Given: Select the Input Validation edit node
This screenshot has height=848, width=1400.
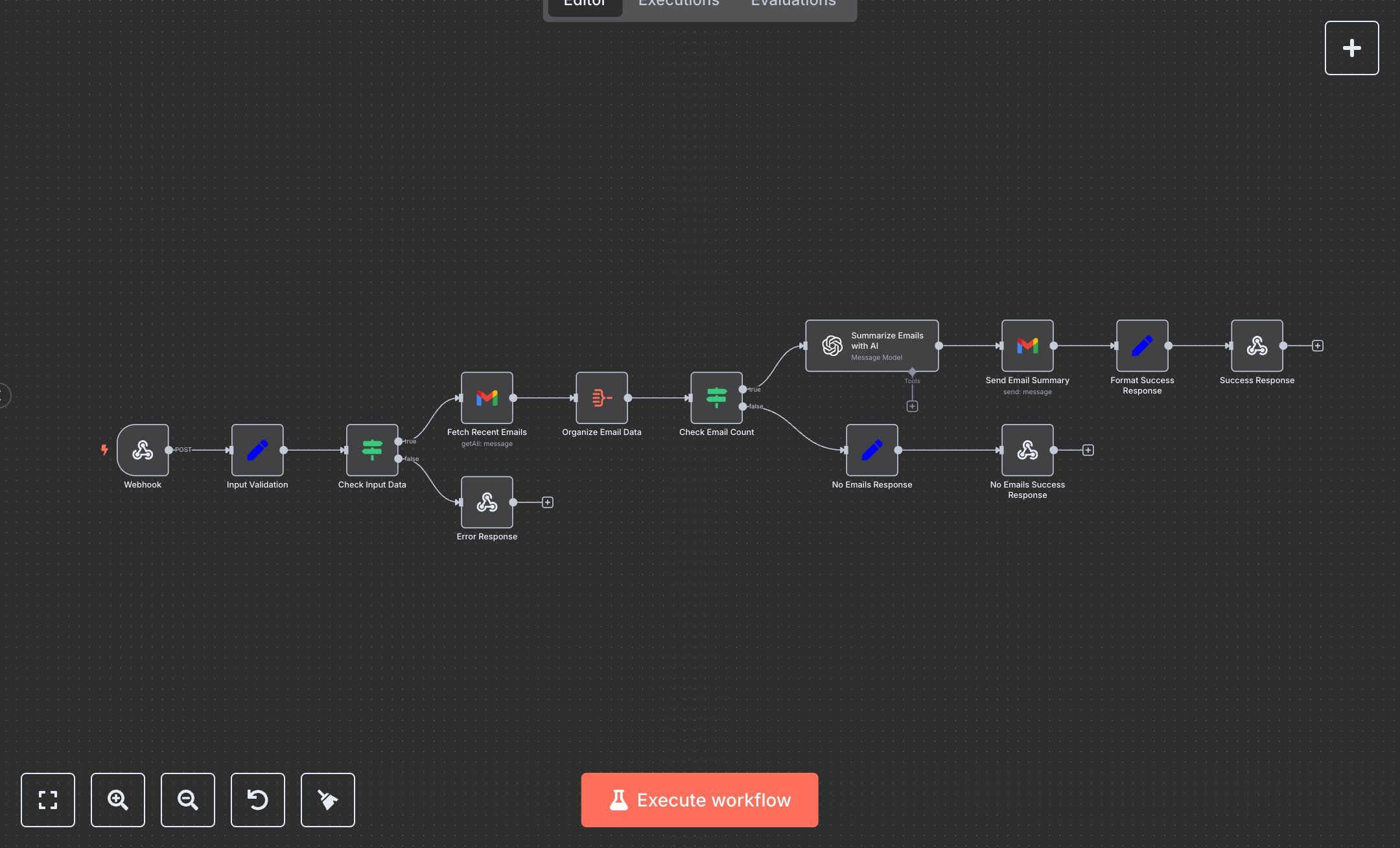Looking at the screenshot, I should pyautogui.click(x=257, y=450).
